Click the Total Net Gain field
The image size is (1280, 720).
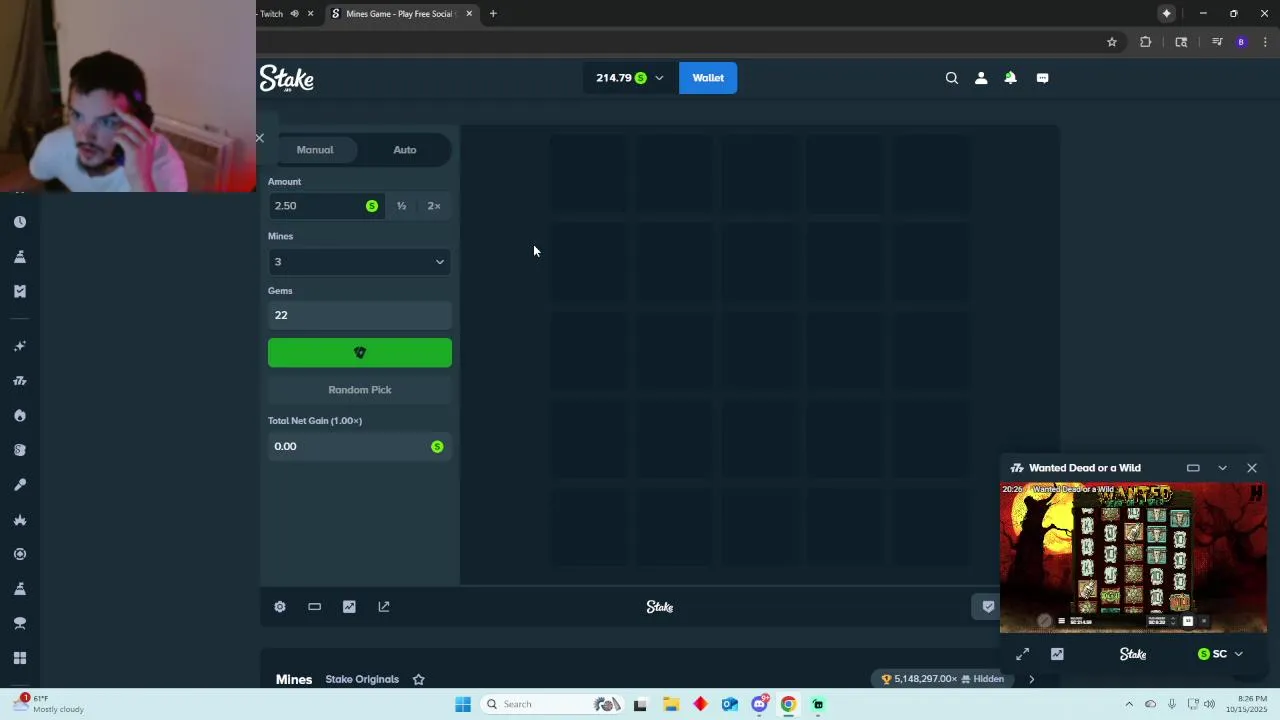[360, 446]
